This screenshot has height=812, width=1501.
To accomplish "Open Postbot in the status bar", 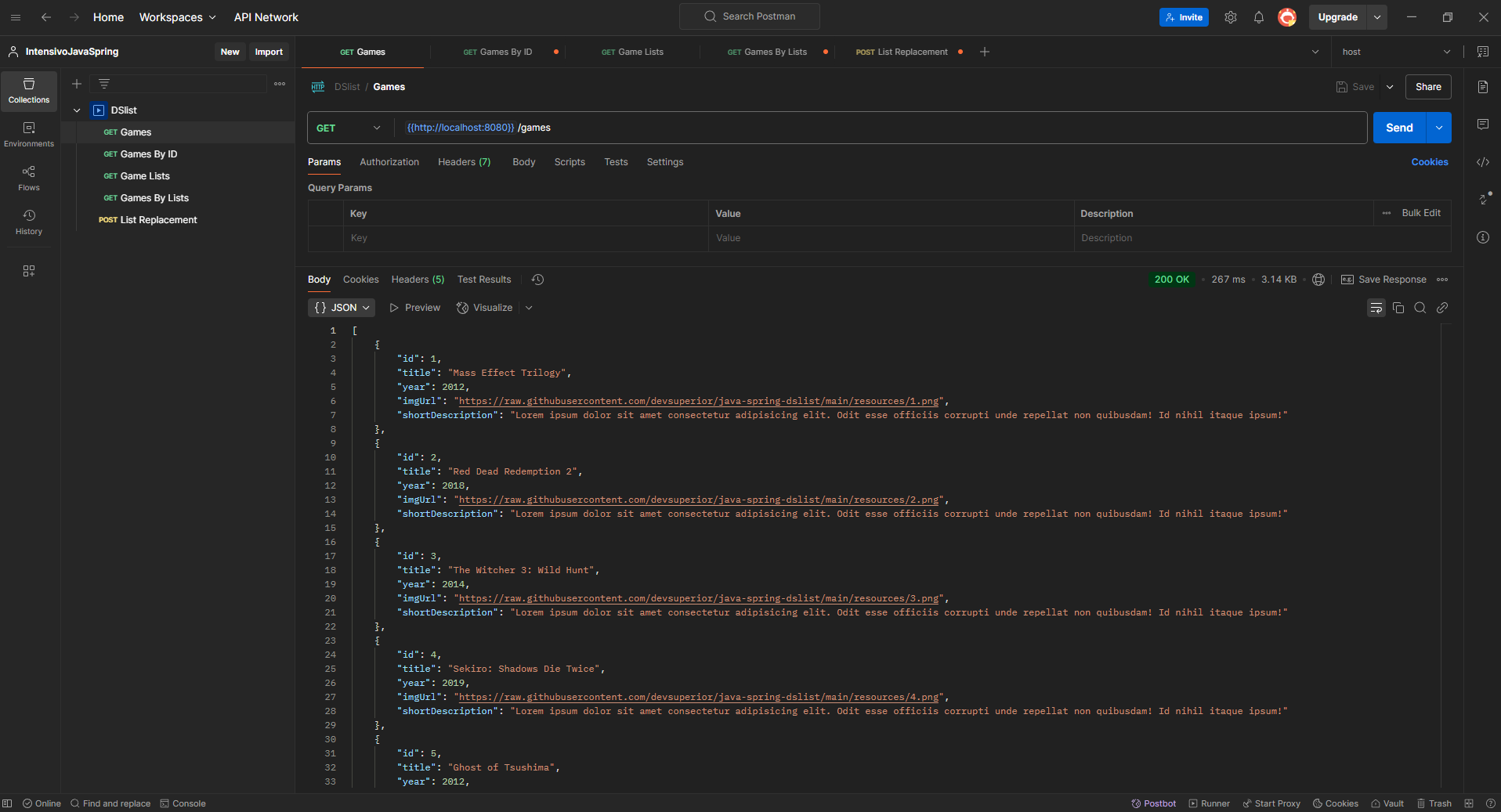I will (1154, 803).
